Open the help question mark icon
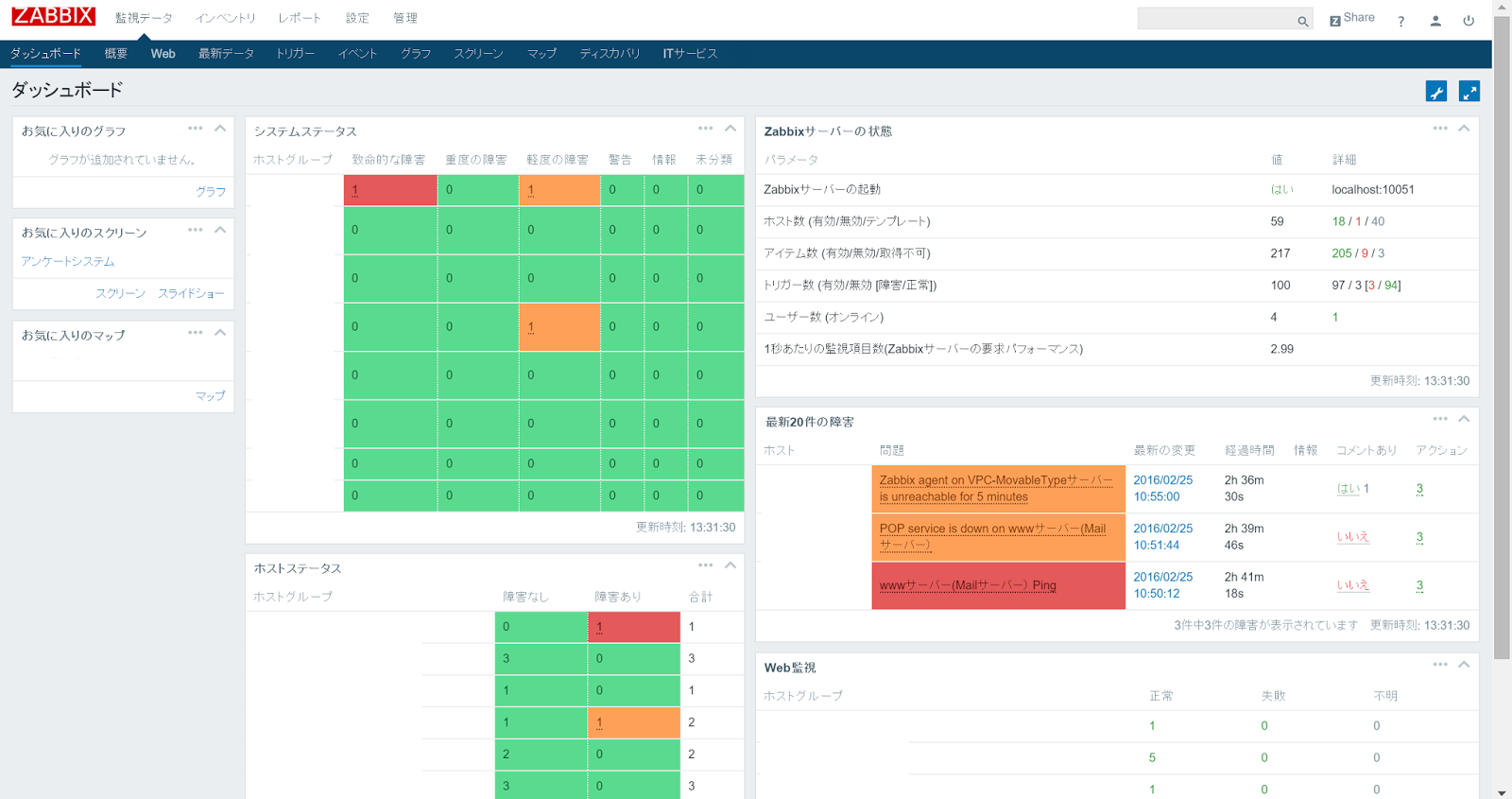Screen dimensions: 1512x799 pos(1401,21)
